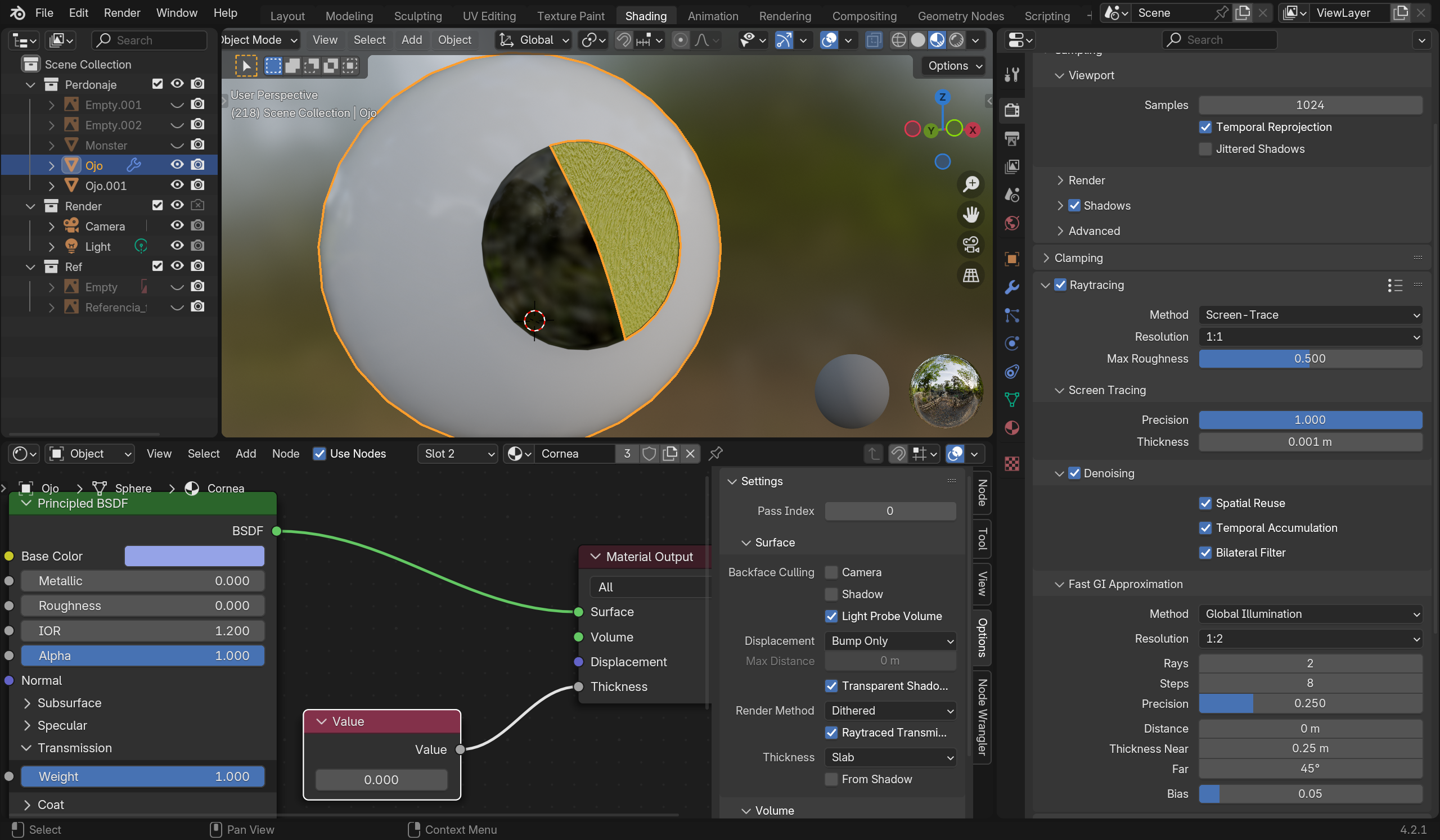Disable Temporal Reprojection checkbox

coord(1205,127)
